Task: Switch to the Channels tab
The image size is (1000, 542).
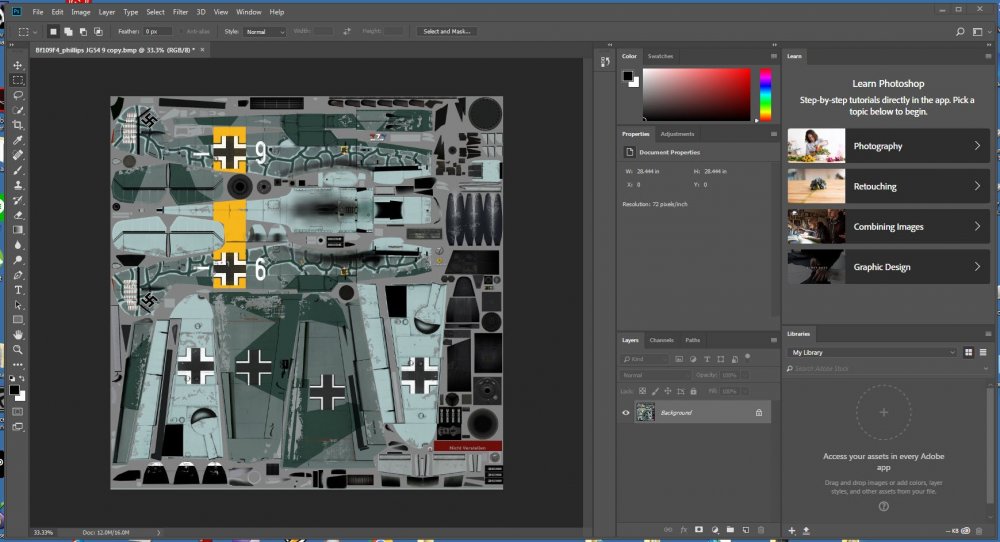Action: click(662, 340)
